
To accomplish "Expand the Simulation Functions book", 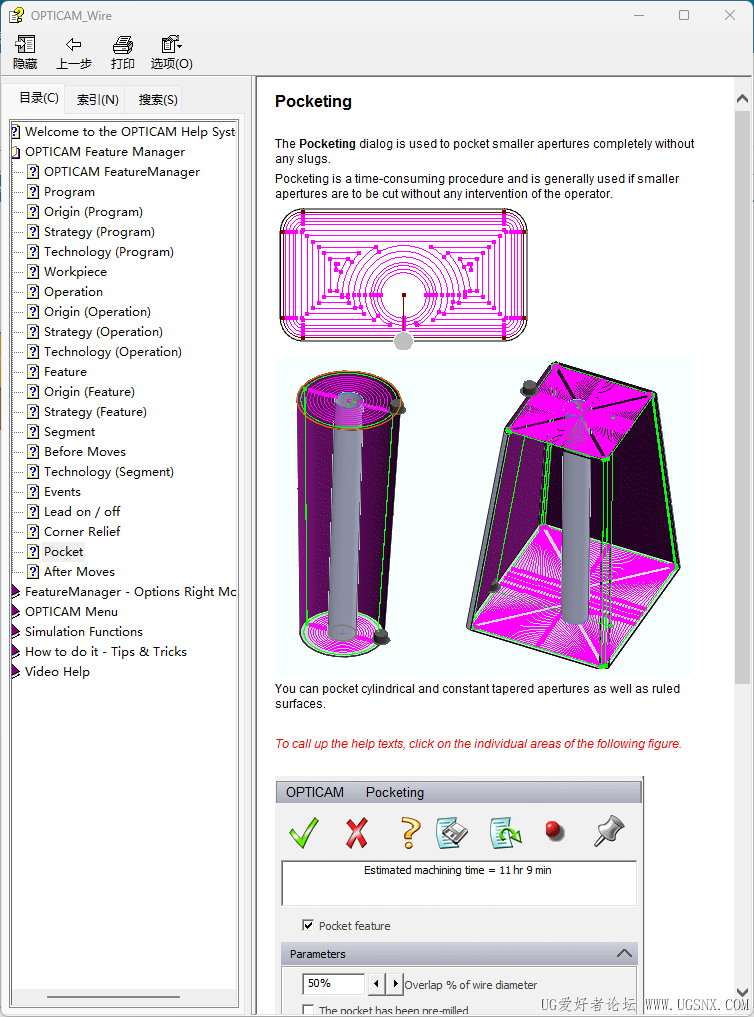I will pyautogui.click(x=16, y=632).
